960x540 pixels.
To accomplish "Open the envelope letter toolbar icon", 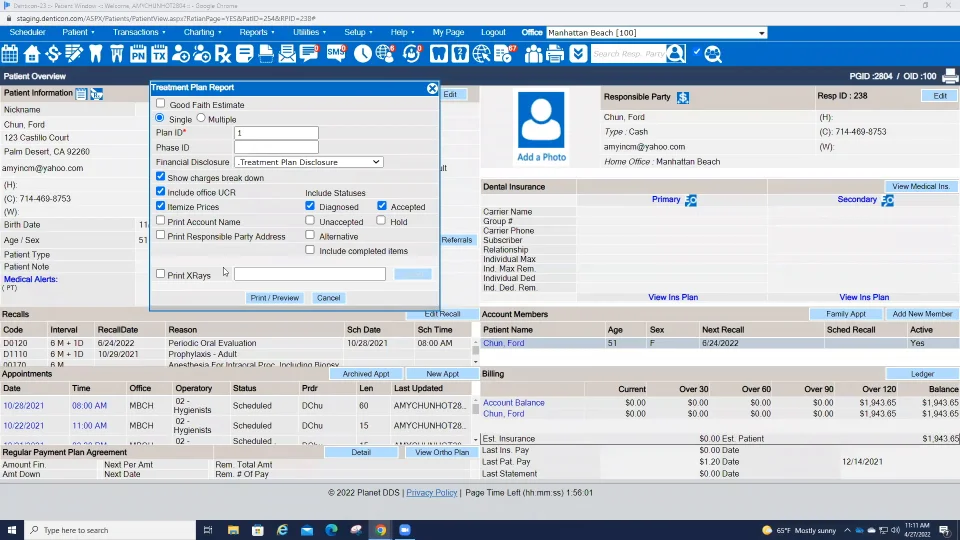I will [287, 54].
